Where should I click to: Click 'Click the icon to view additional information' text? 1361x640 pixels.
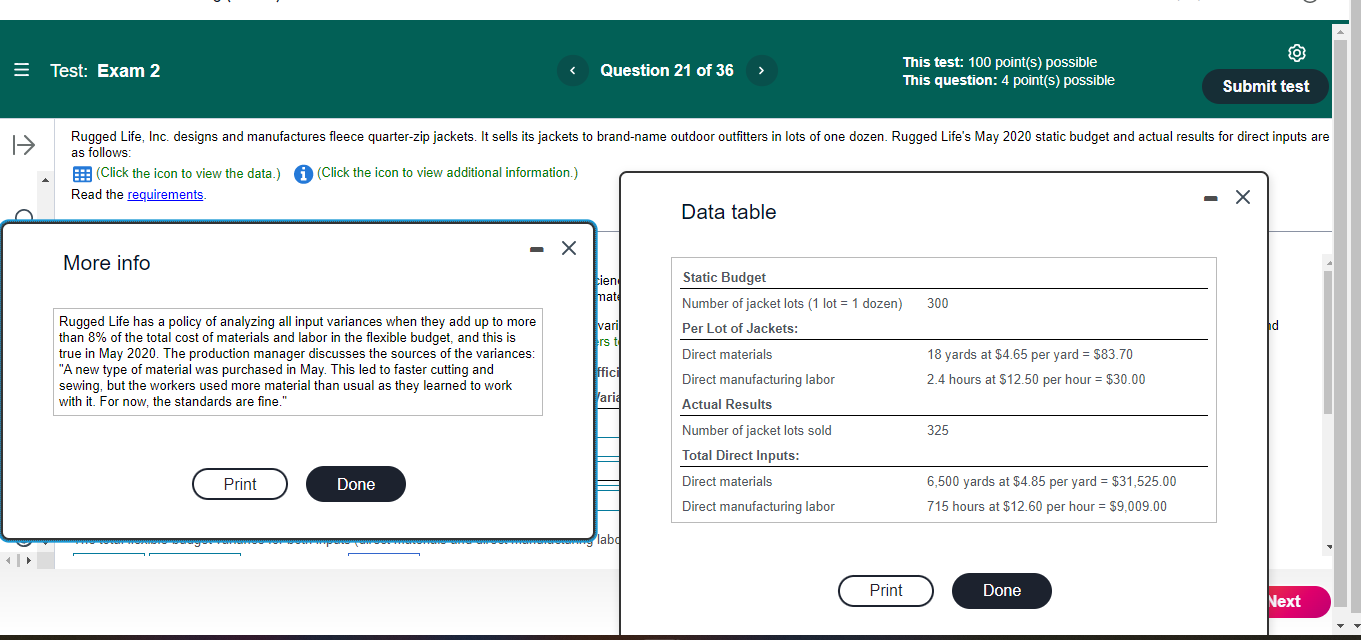pos(447,173)
